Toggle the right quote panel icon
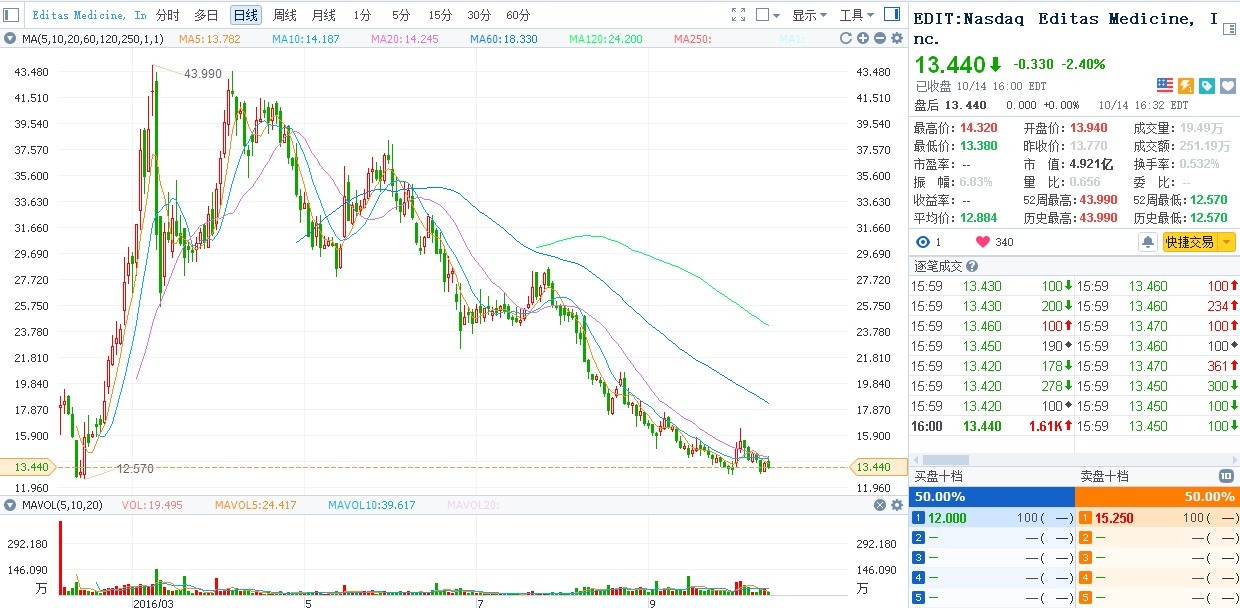 (894, 15)
